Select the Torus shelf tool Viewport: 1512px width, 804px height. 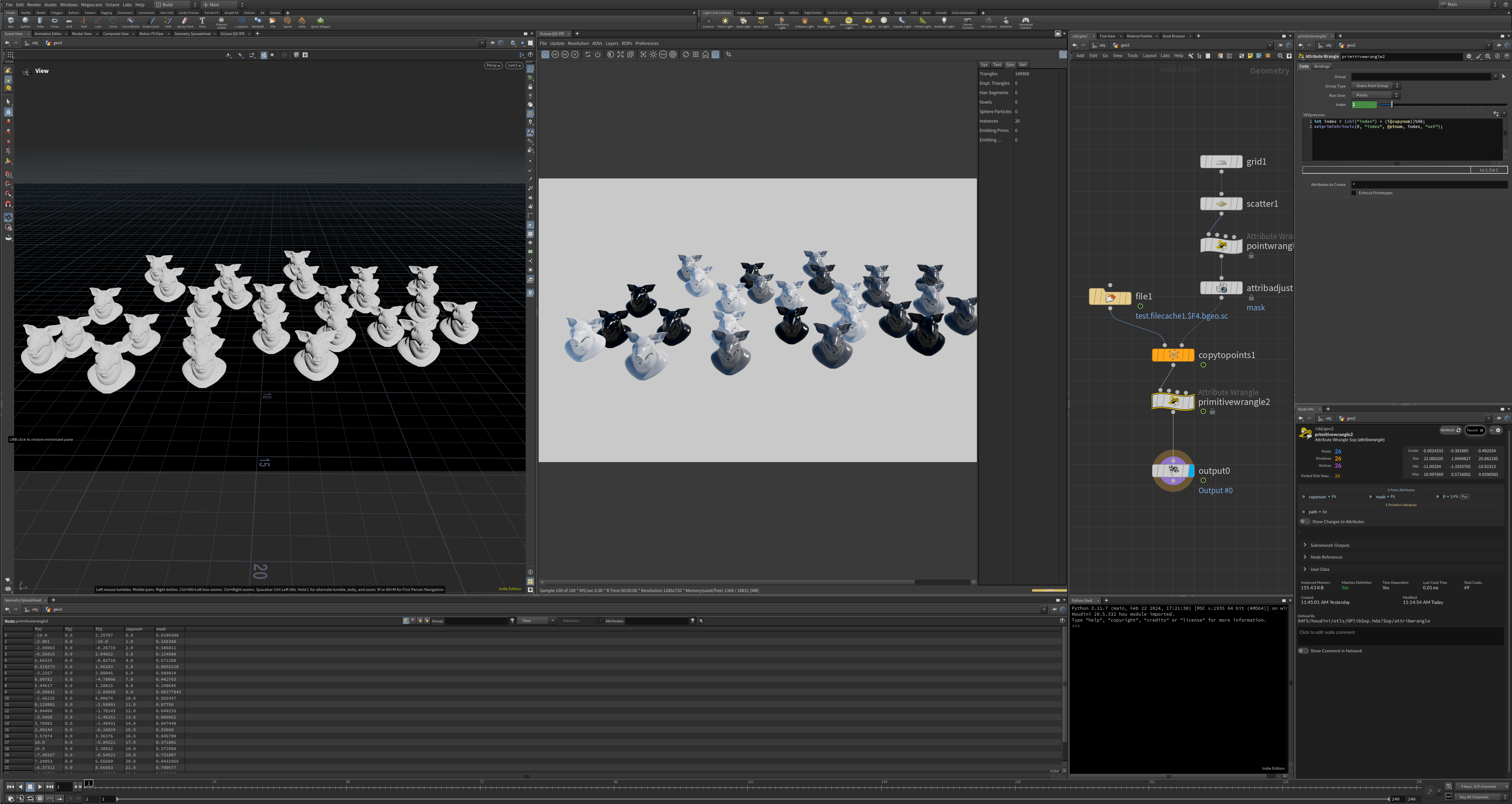click(x=55, y=22)
